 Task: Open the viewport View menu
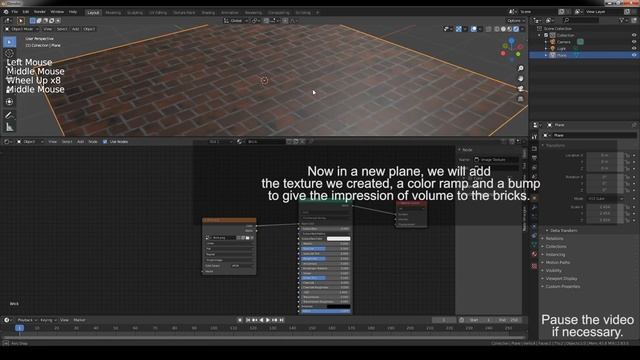pos(48,29)
